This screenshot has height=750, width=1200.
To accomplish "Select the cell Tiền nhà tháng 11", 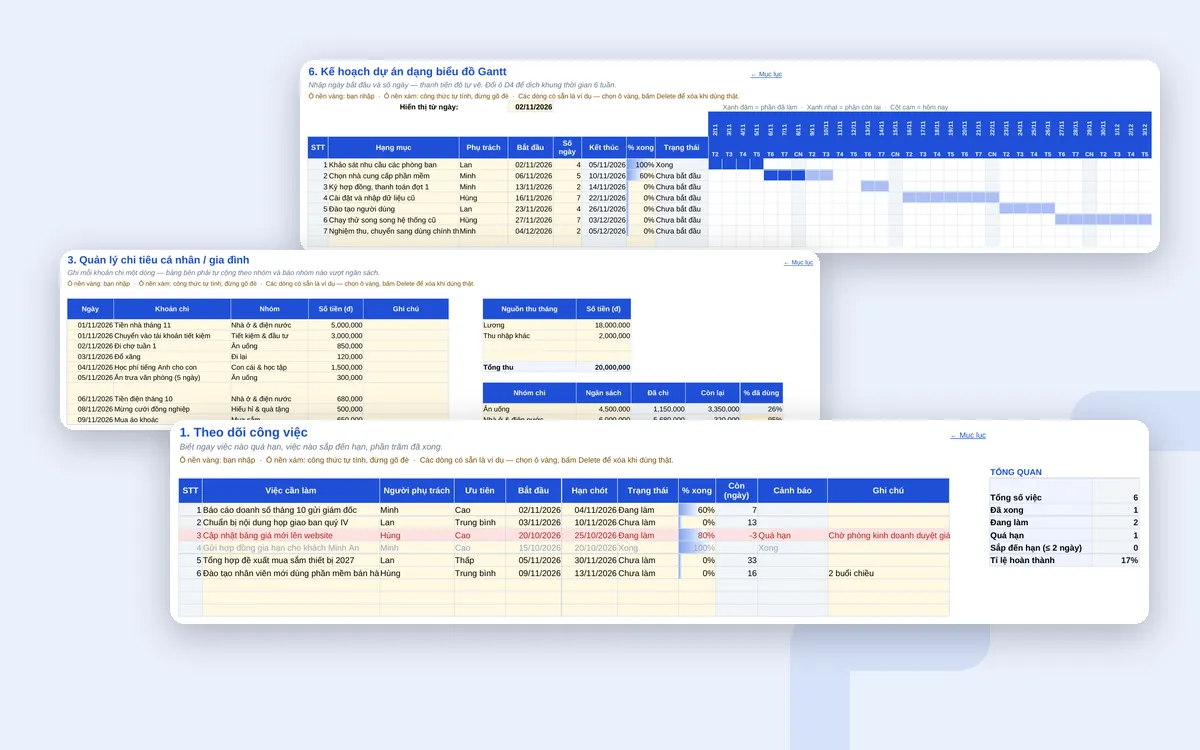I will pyautogui.click(x=171, y=325).
